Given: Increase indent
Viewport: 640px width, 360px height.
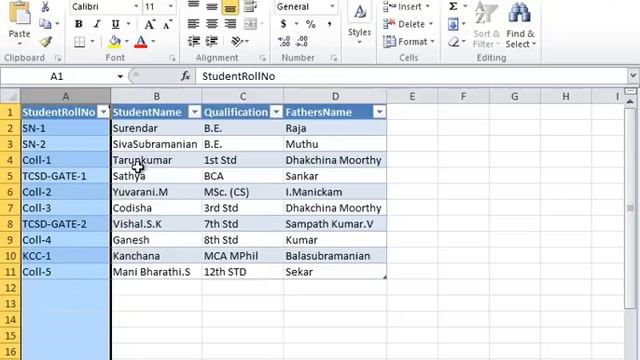Looking at the screenshot, I should (212, 41).
